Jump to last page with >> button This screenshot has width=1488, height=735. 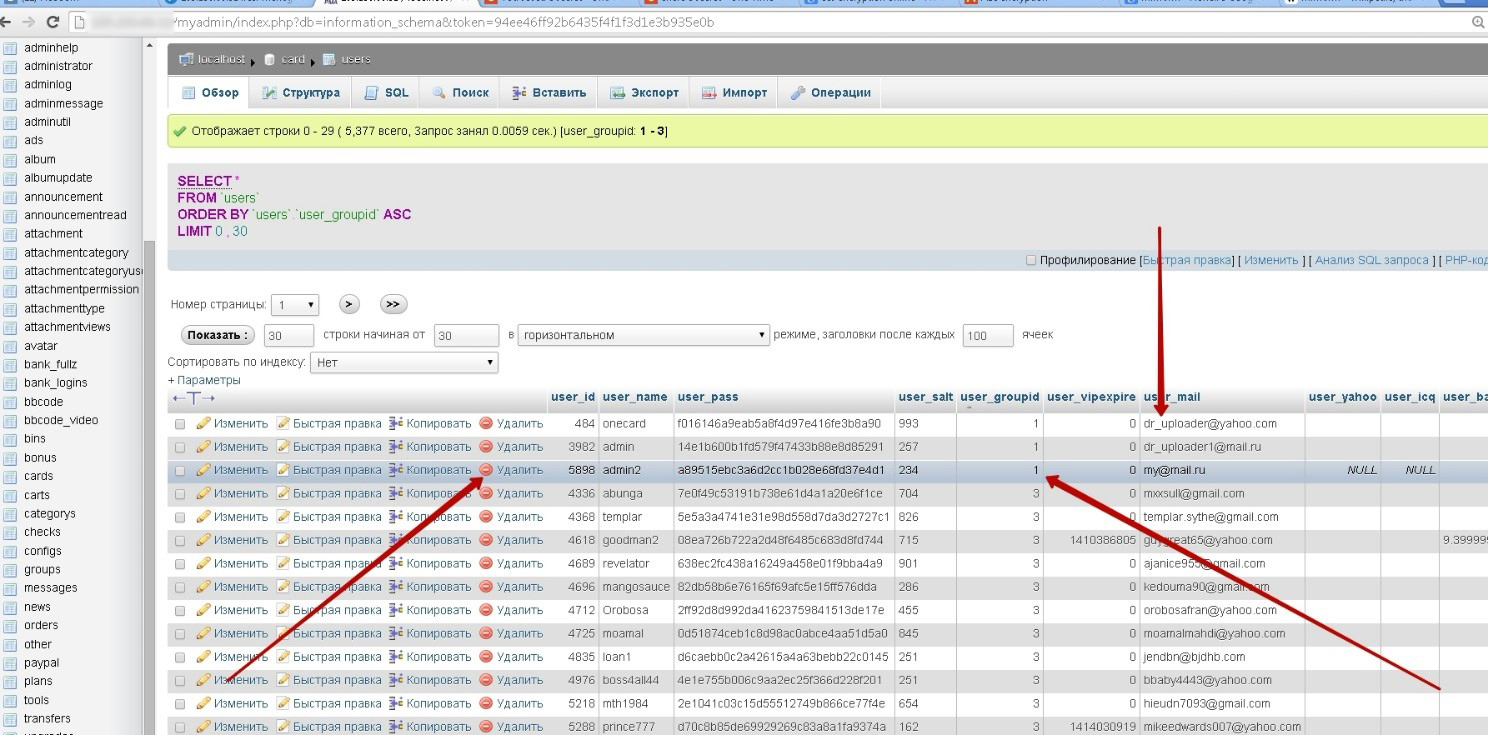[394, 305]
